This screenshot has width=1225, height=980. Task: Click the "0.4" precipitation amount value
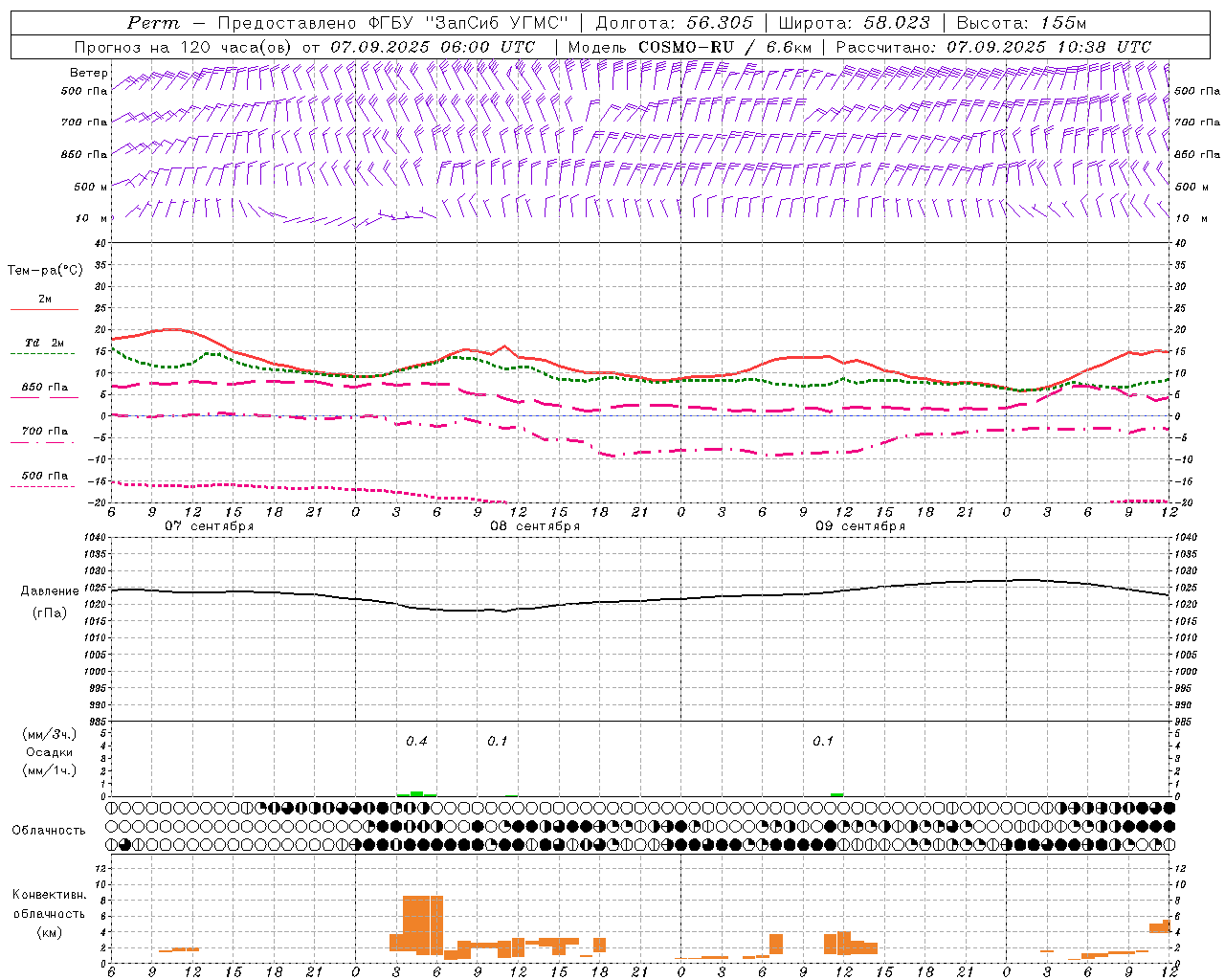coord(416,741)
